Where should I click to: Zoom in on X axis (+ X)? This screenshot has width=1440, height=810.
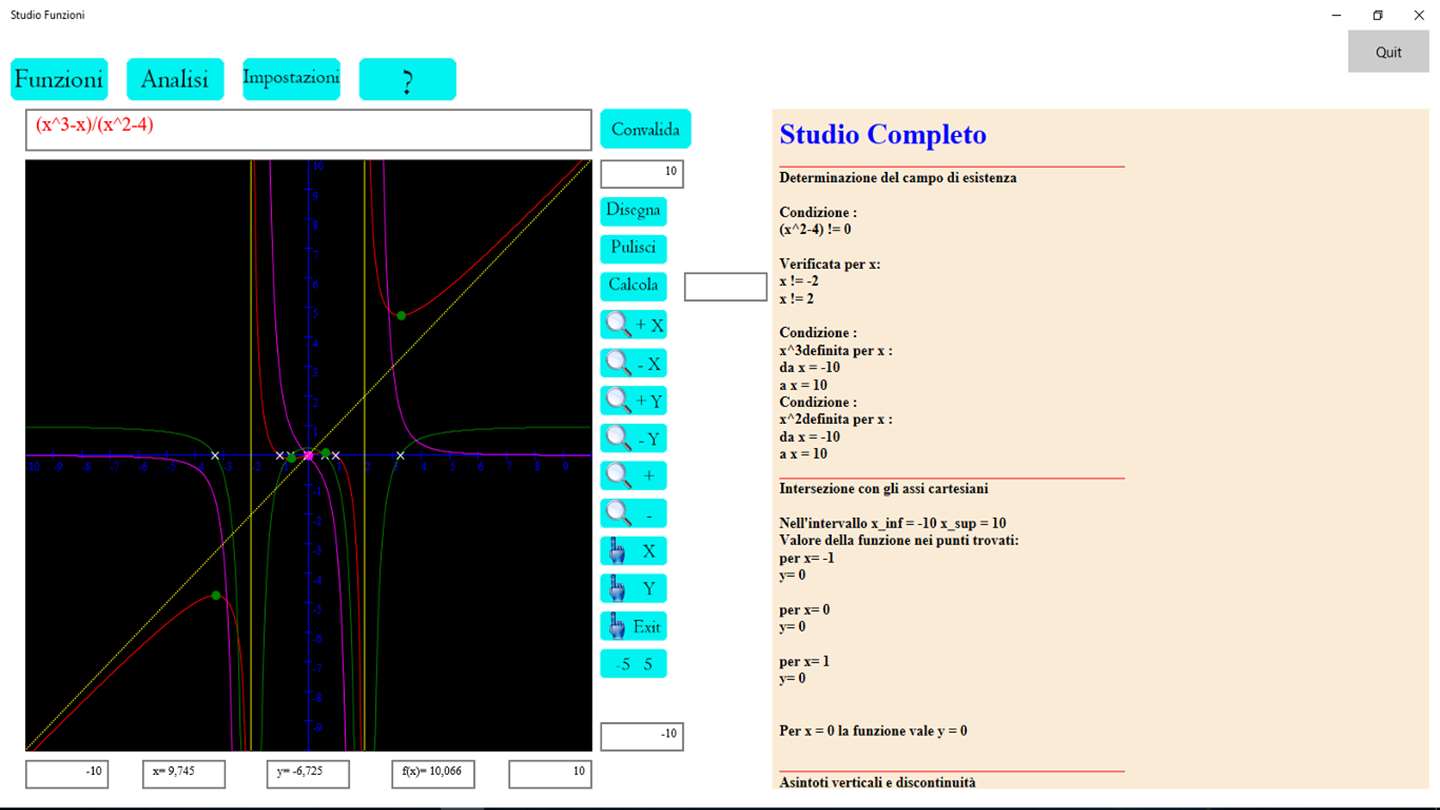tap(634, 325)
